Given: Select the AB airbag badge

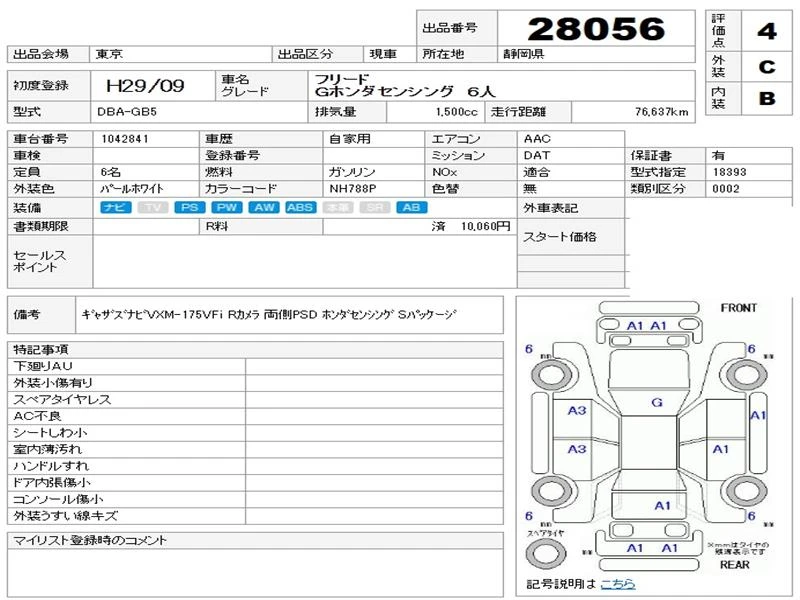Looking at the screenshot, I should [x=412, y=207].
